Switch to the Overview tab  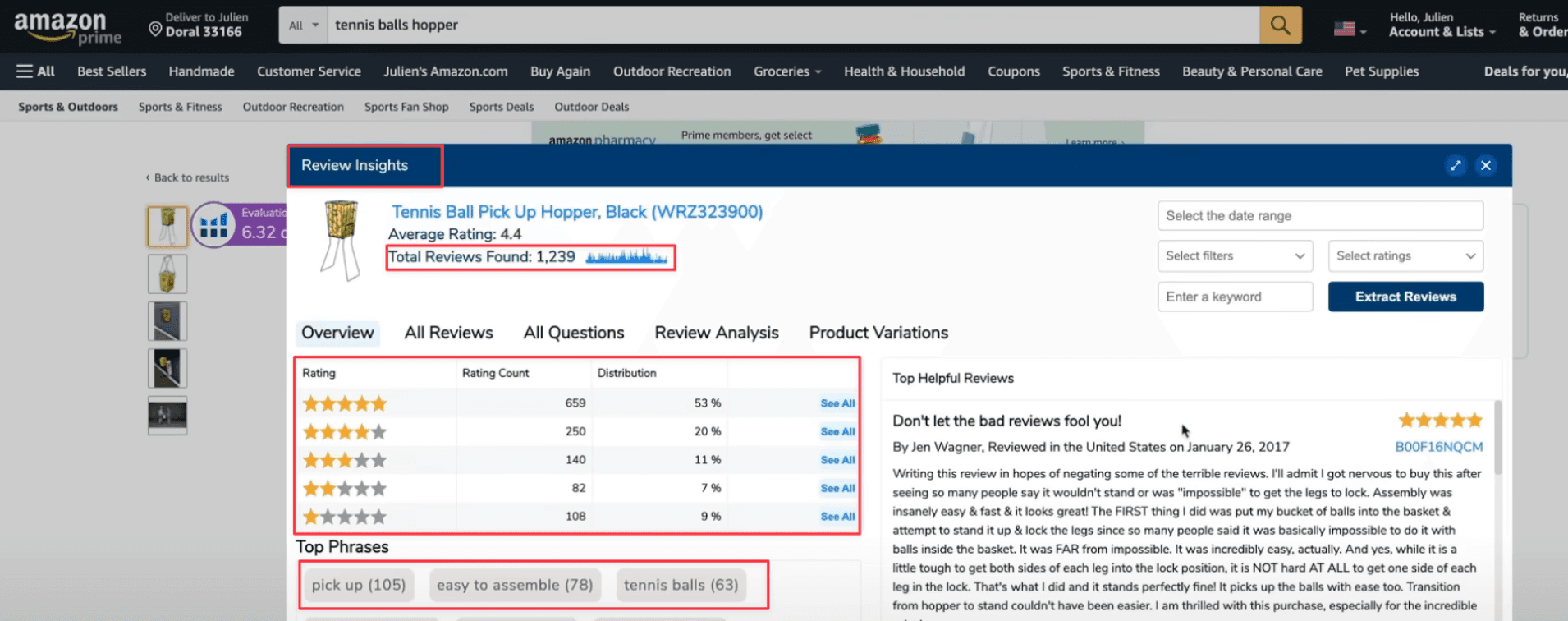tap(337, 333)
